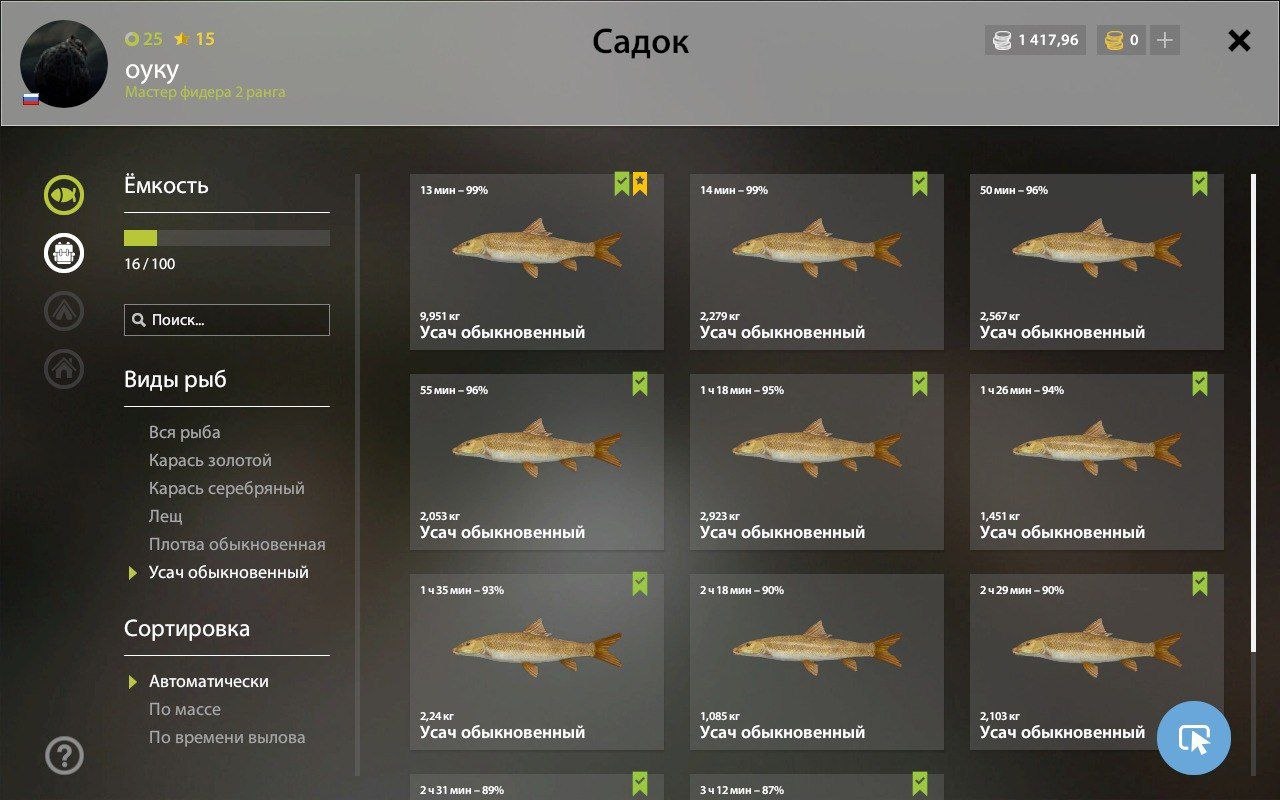Open the backpack inventory icon
The height and width of the screenshot is (800, 1280).
(64, 253)
